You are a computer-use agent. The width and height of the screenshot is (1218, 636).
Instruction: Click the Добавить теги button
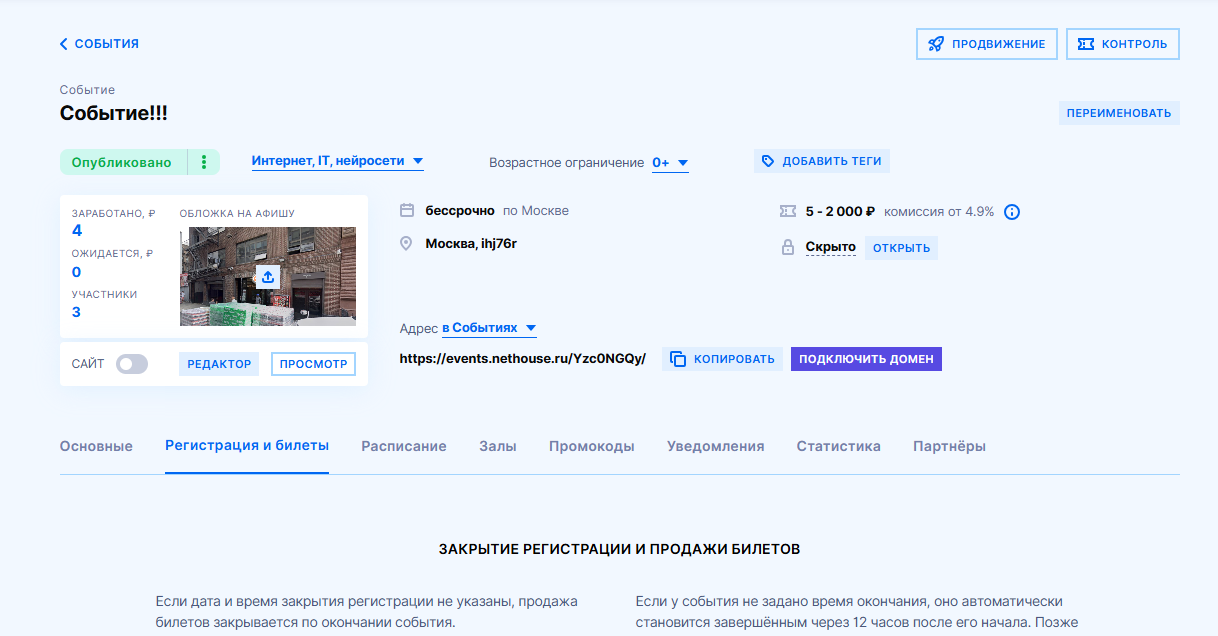tap(821, 161)
